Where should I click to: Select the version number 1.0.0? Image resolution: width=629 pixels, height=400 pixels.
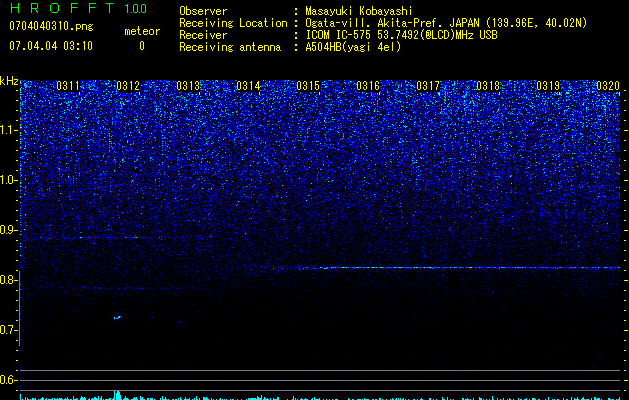[135, 9]
